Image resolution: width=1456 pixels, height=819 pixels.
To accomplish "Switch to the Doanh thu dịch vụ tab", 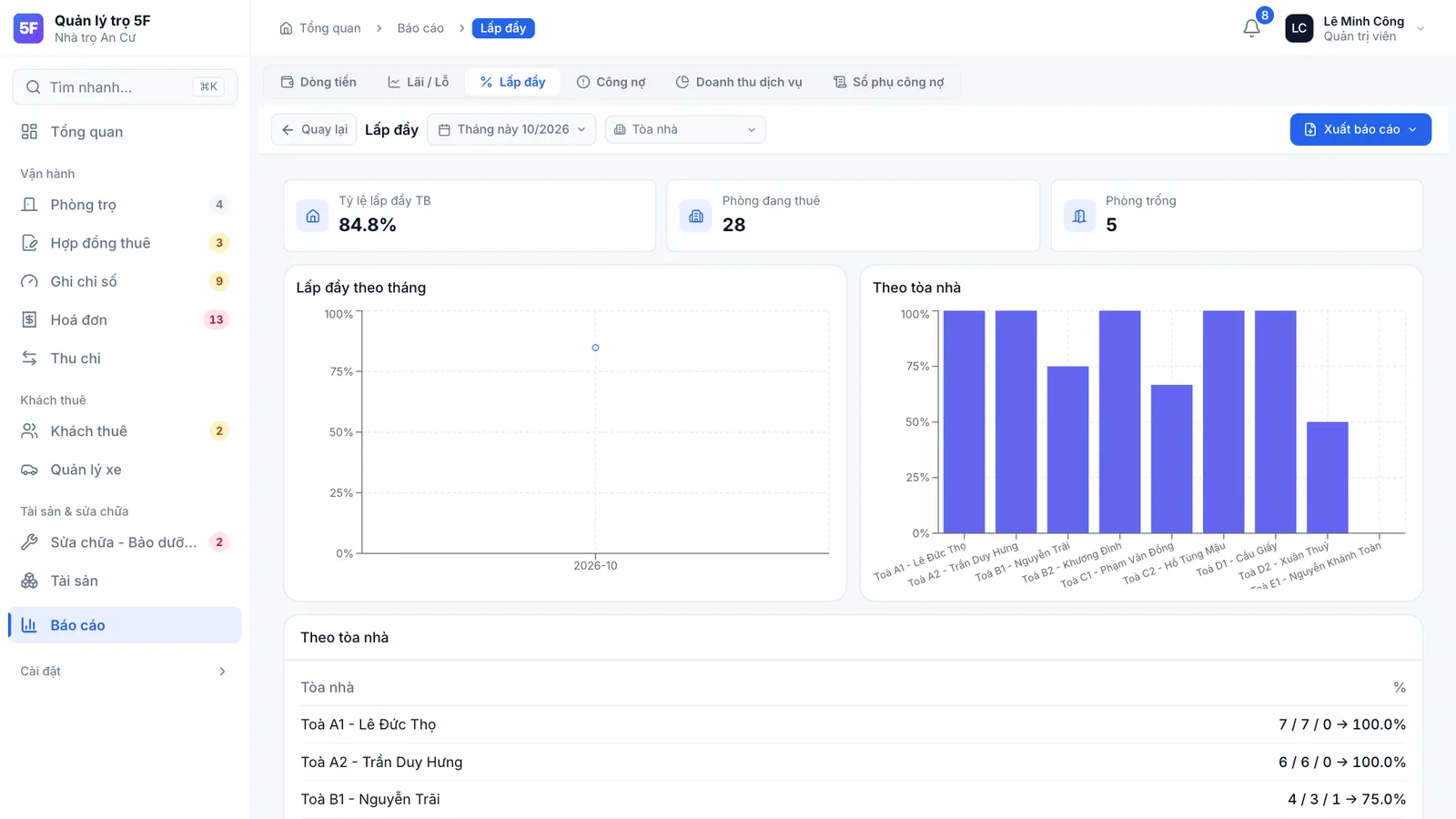I will tap(739, 82).
